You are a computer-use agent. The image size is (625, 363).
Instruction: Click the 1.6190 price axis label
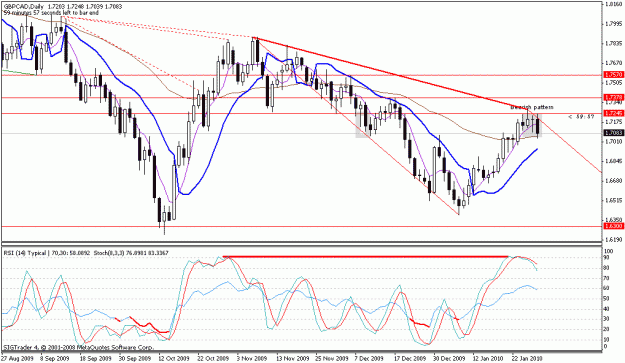point(613,239)
